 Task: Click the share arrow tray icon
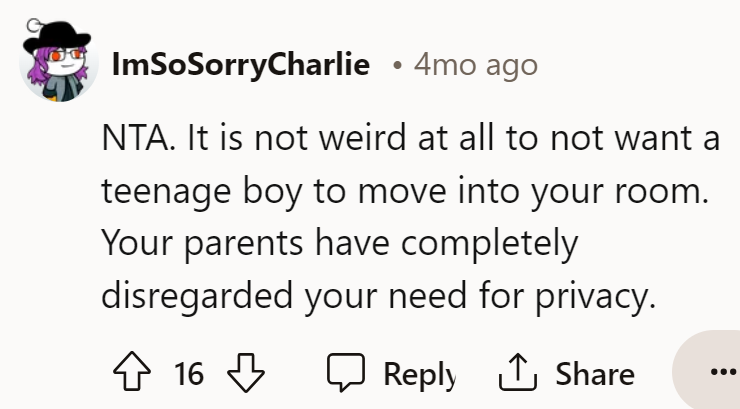(x=518, y=372)
